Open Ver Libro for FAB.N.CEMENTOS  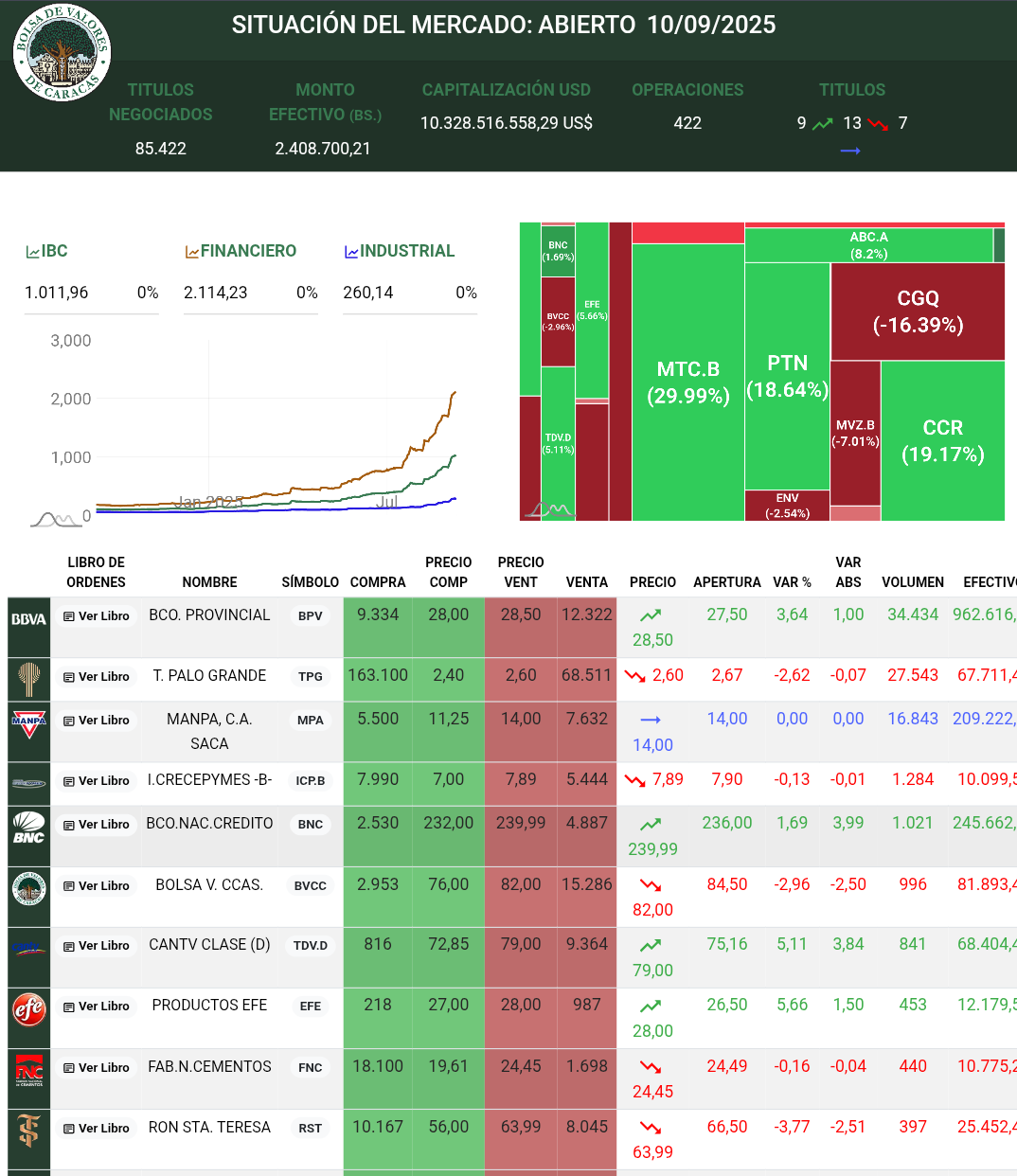pyautogui.click(x=97, y=1068)
